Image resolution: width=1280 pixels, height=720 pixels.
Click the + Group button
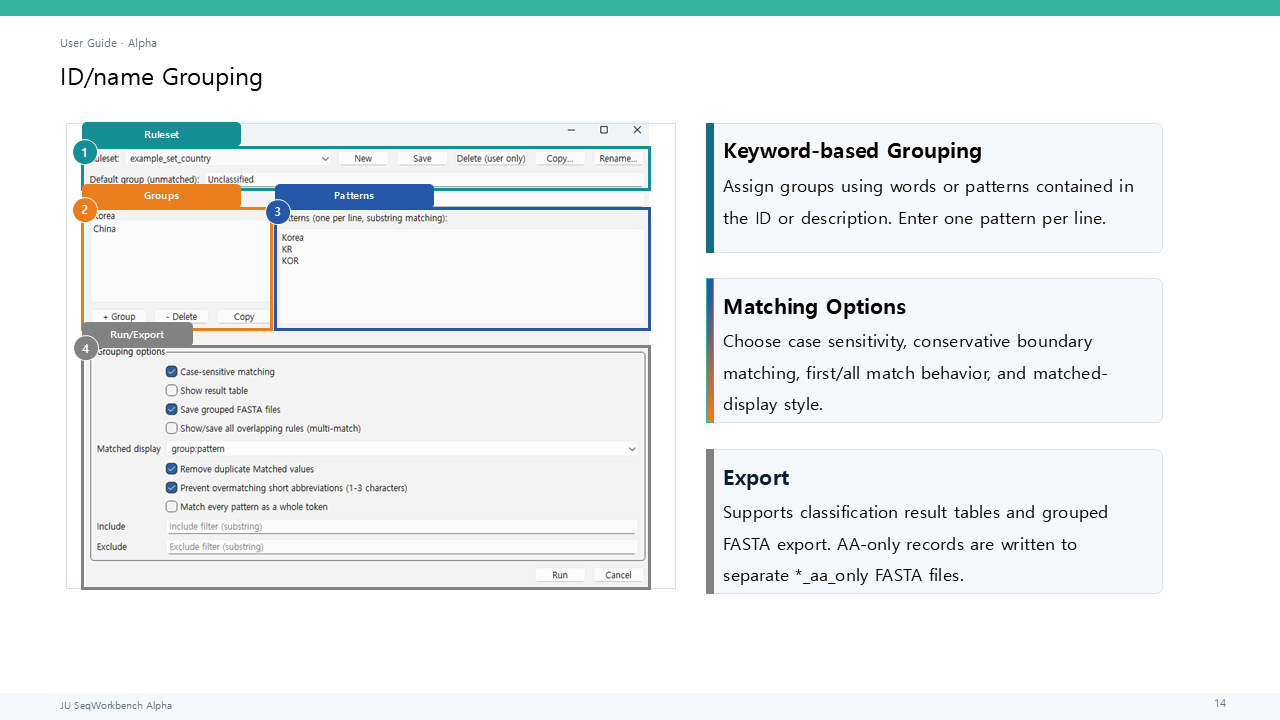coord(119,316)
